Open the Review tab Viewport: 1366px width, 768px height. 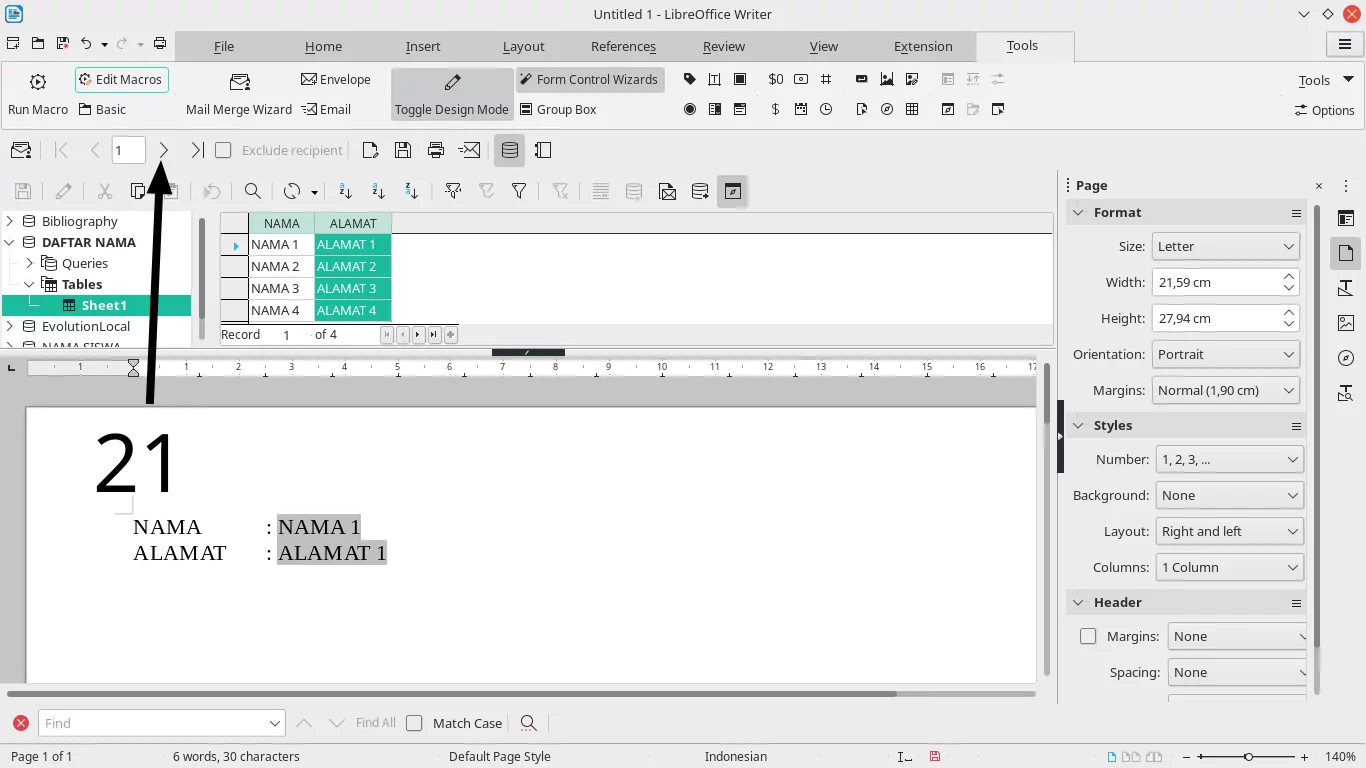(724, 46)
